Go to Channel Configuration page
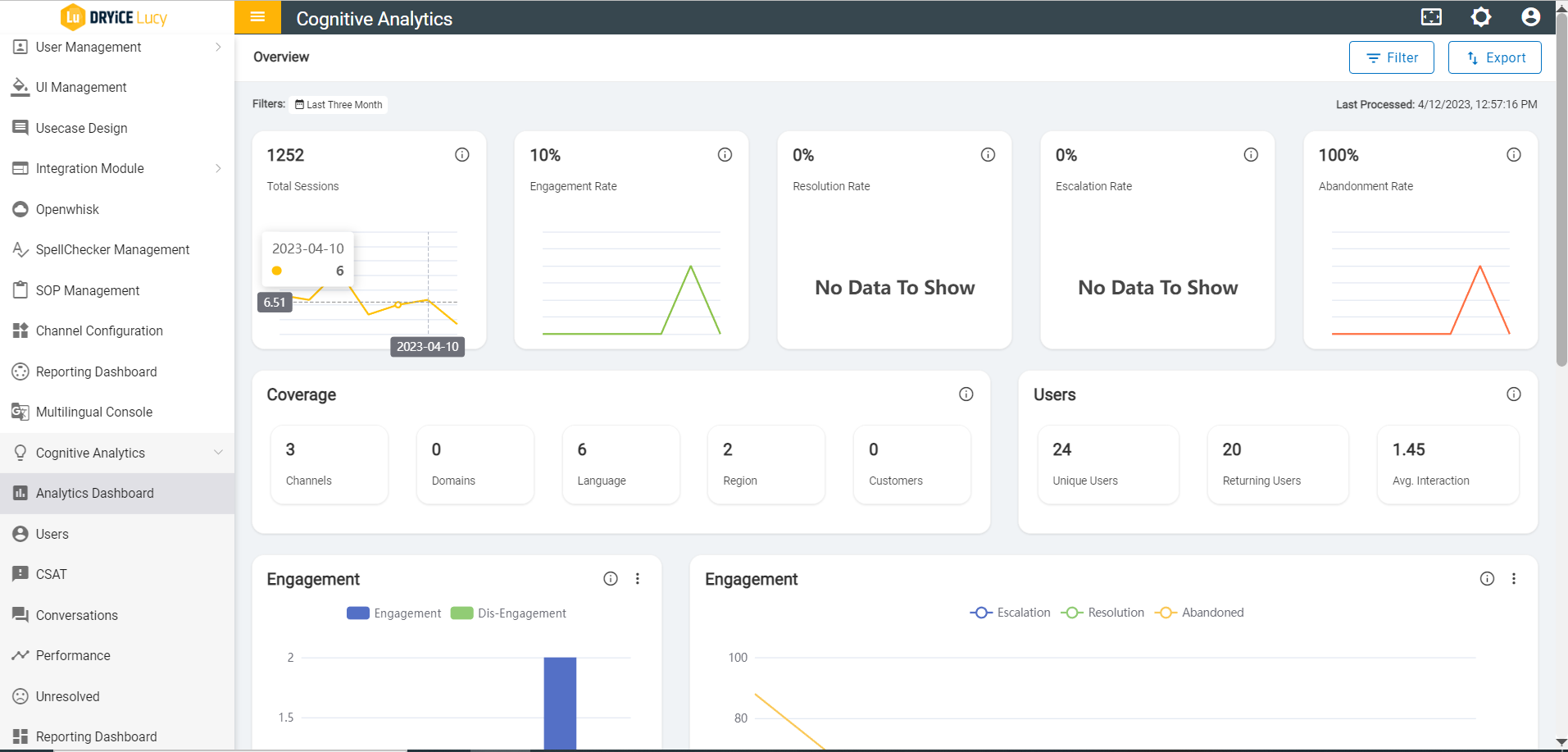The image size is (1568, 752). [99, 331]
